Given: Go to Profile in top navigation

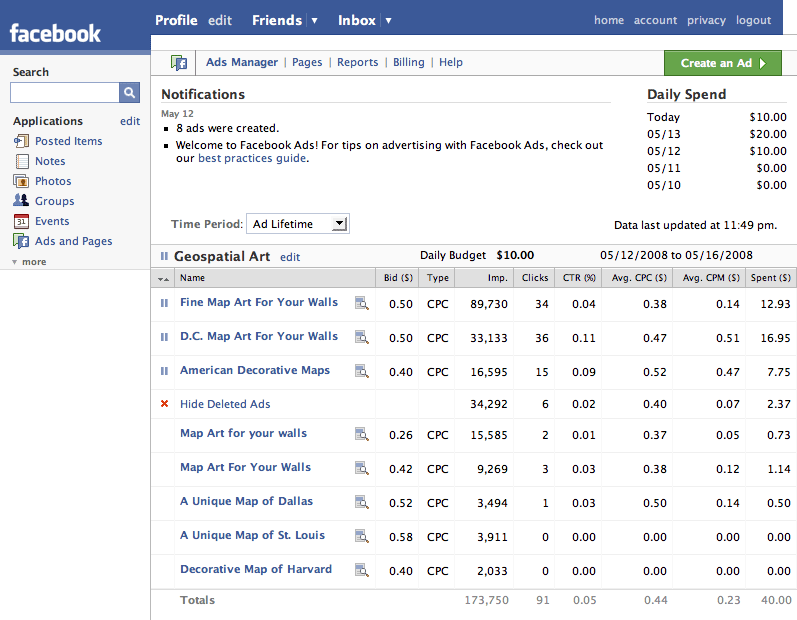Looking at the screenshot, I should 176,20.
